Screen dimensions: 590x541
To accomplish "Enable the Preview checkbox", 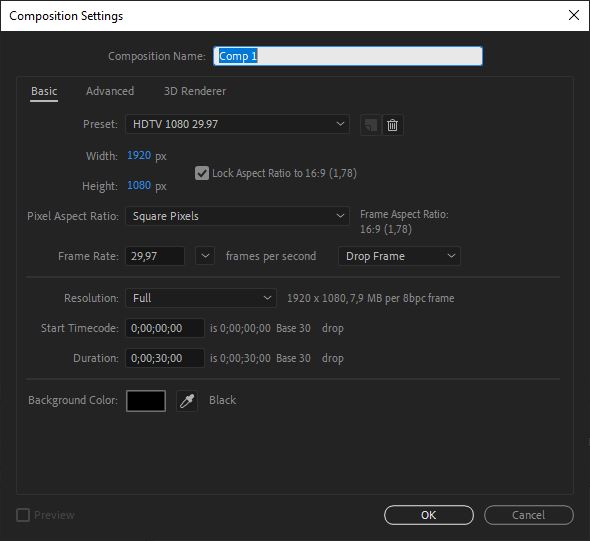I will (x=23, y=515).
